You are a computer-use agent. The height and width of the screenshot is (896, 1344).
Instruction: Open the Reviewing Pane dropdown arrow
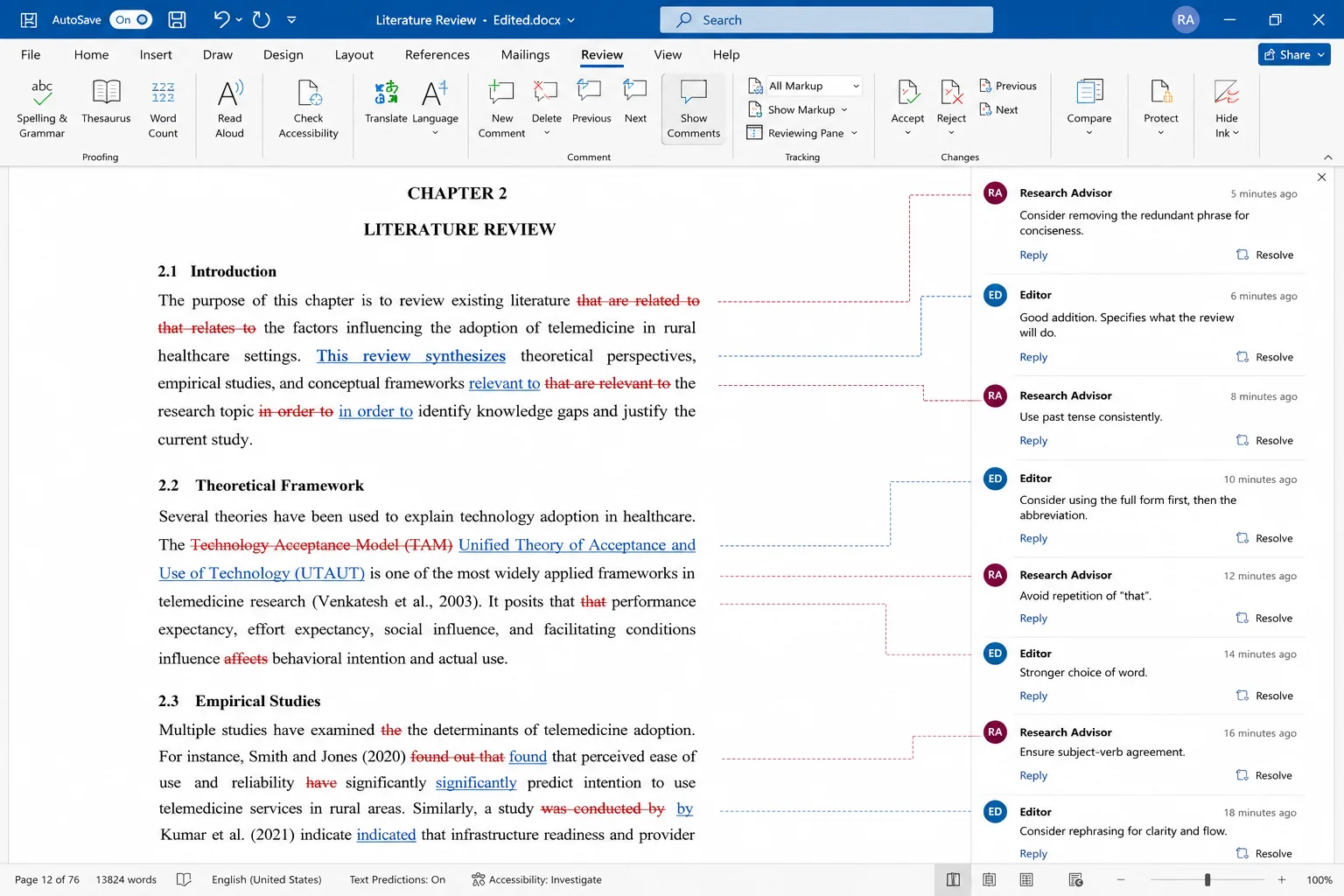tap(855, 134)
